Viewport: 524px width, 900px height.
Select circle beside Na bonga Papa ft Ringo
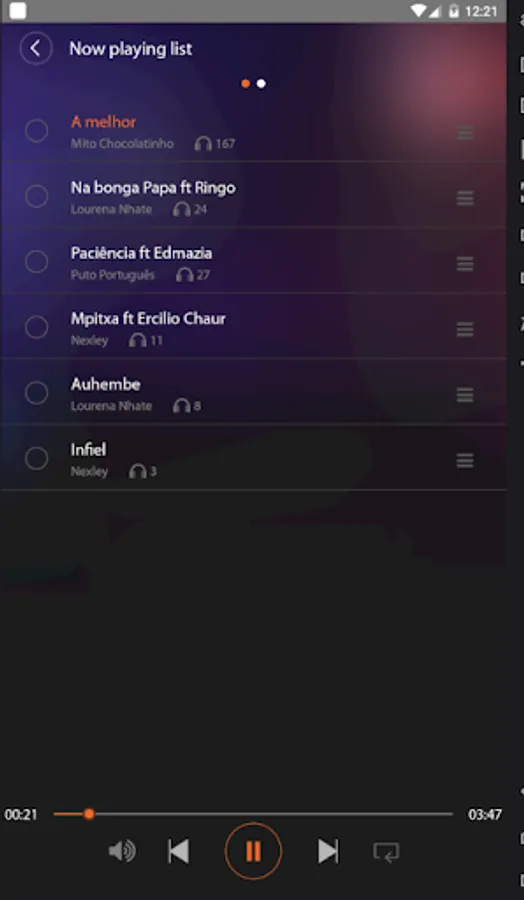click(x=37, y=196)
